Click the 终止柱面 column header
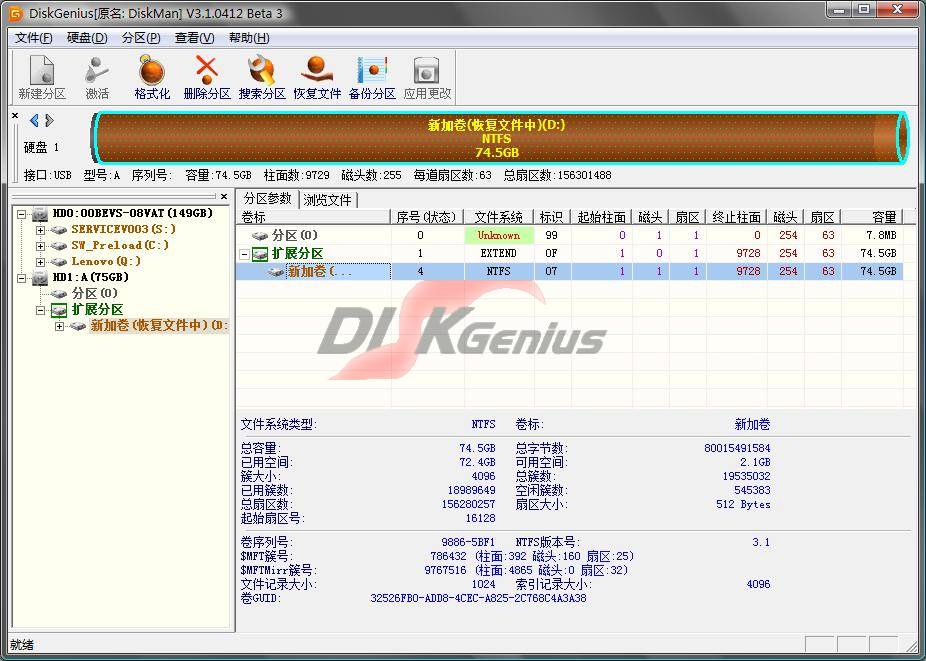 (x=736, y=217)
